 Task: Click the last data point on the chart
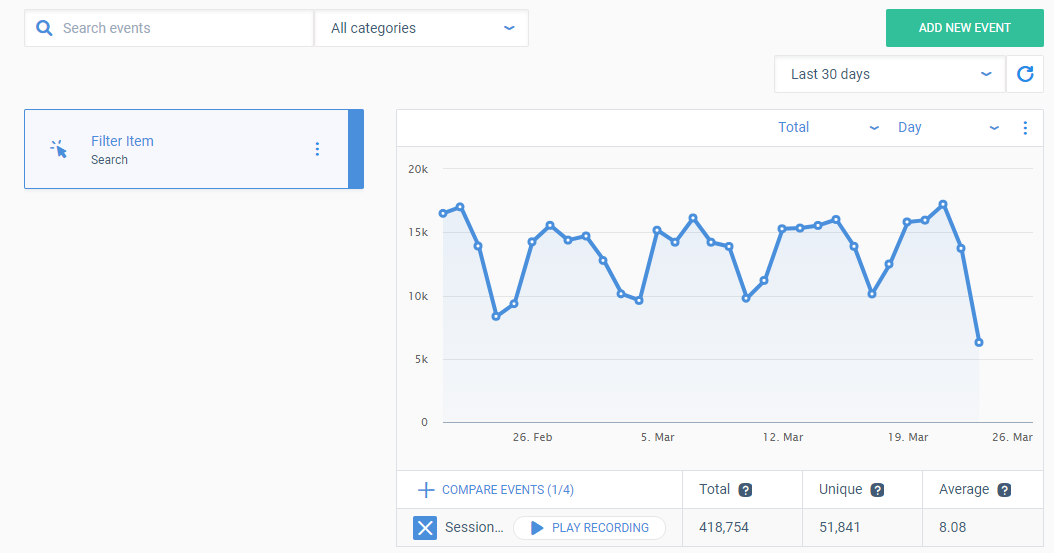(x=979, y=343)
